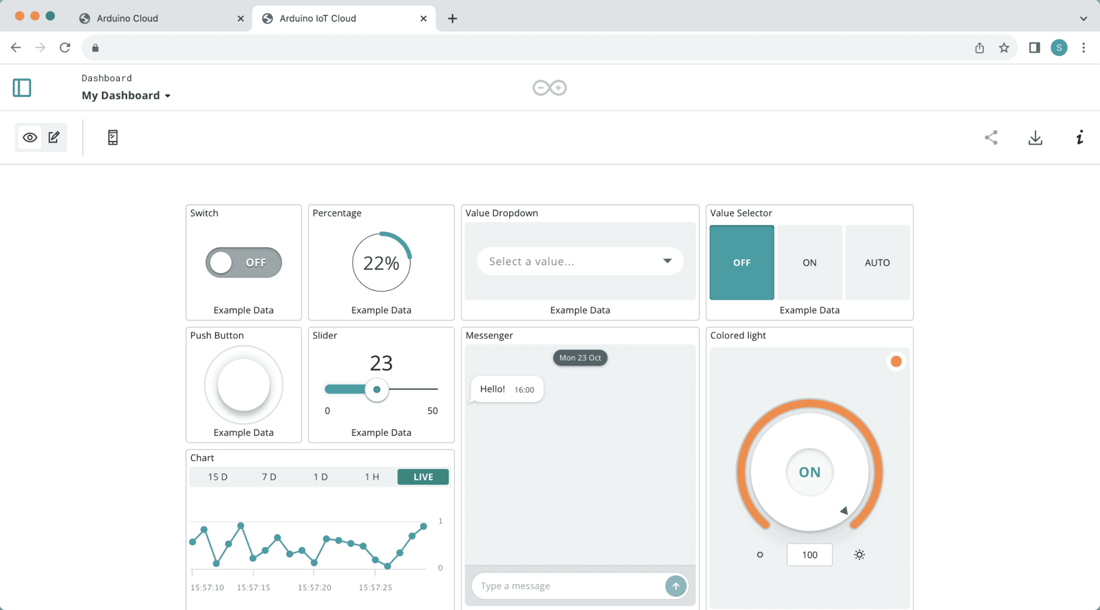
Task: Click the Mon 23 Oct date badge
Action: click(580, 358)
